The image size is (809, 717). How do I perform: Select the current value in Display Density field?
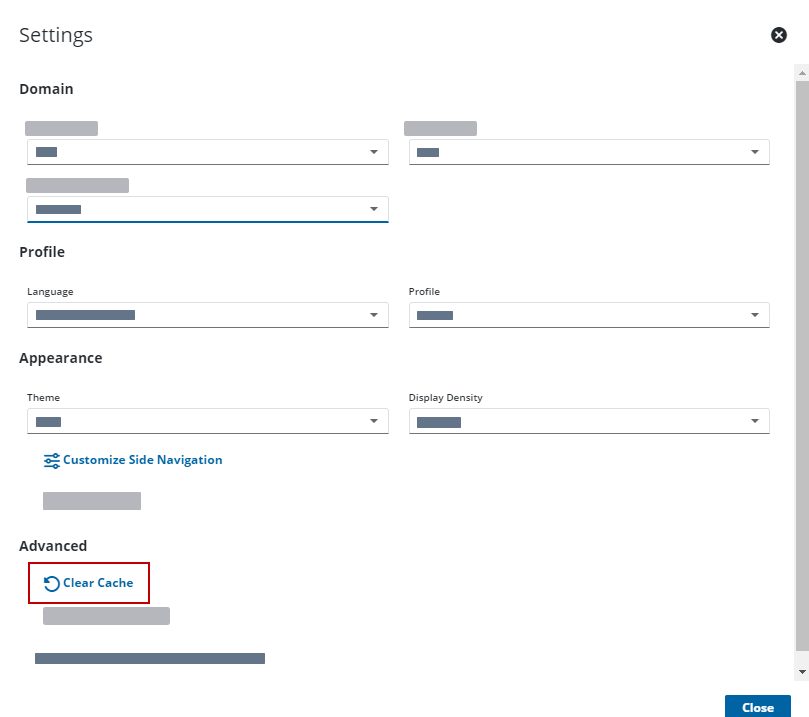[x=438, y=422]
